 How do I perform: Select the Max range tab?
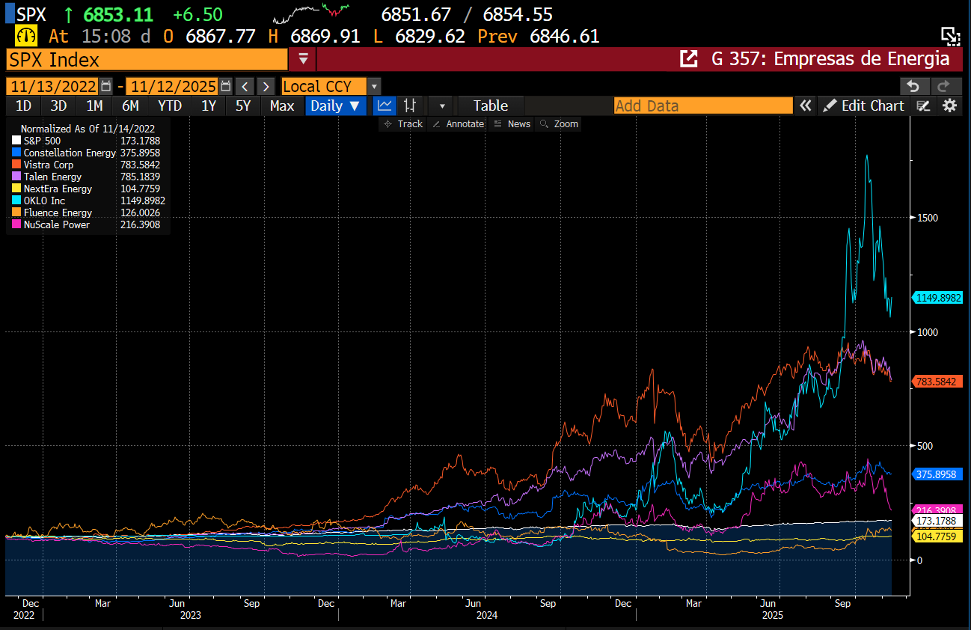point(282,106)
